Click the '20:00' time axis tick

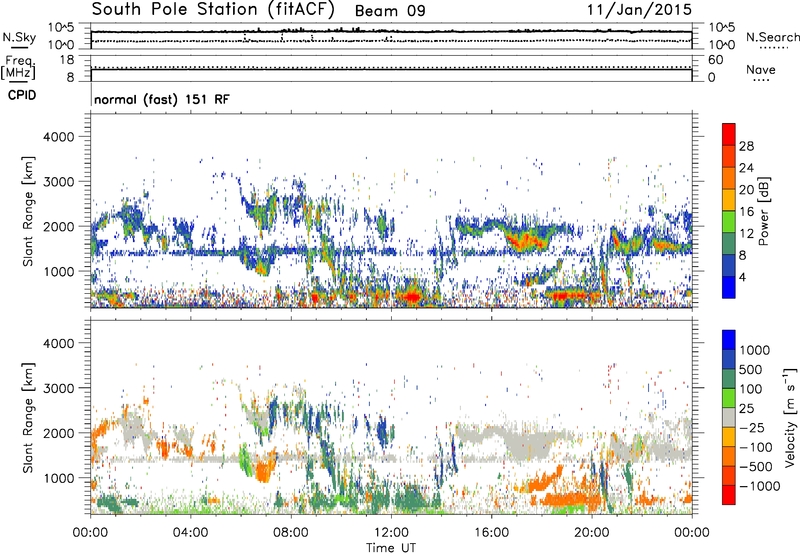click(591, 533)
